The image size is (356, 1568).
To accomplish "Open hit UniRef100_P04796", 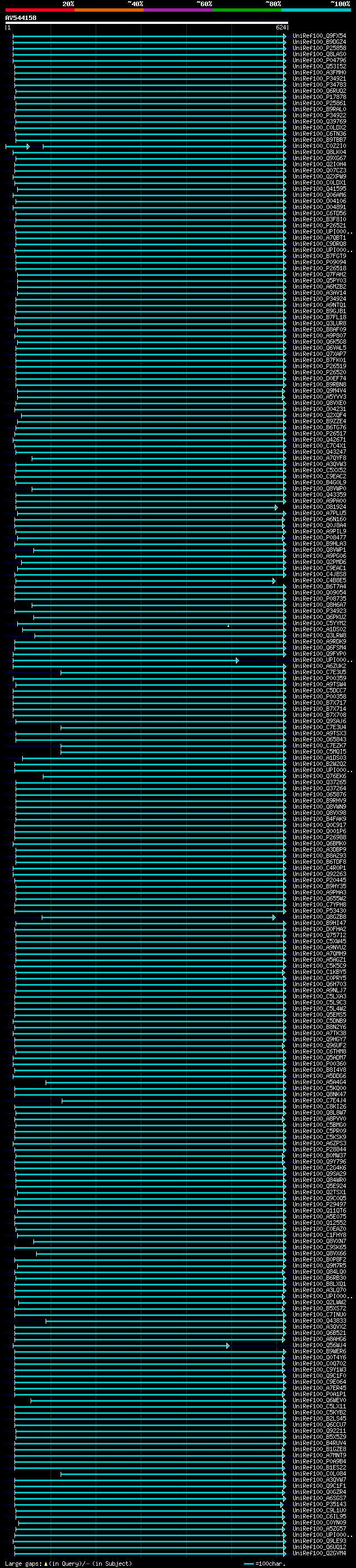I will click(319, 60).
